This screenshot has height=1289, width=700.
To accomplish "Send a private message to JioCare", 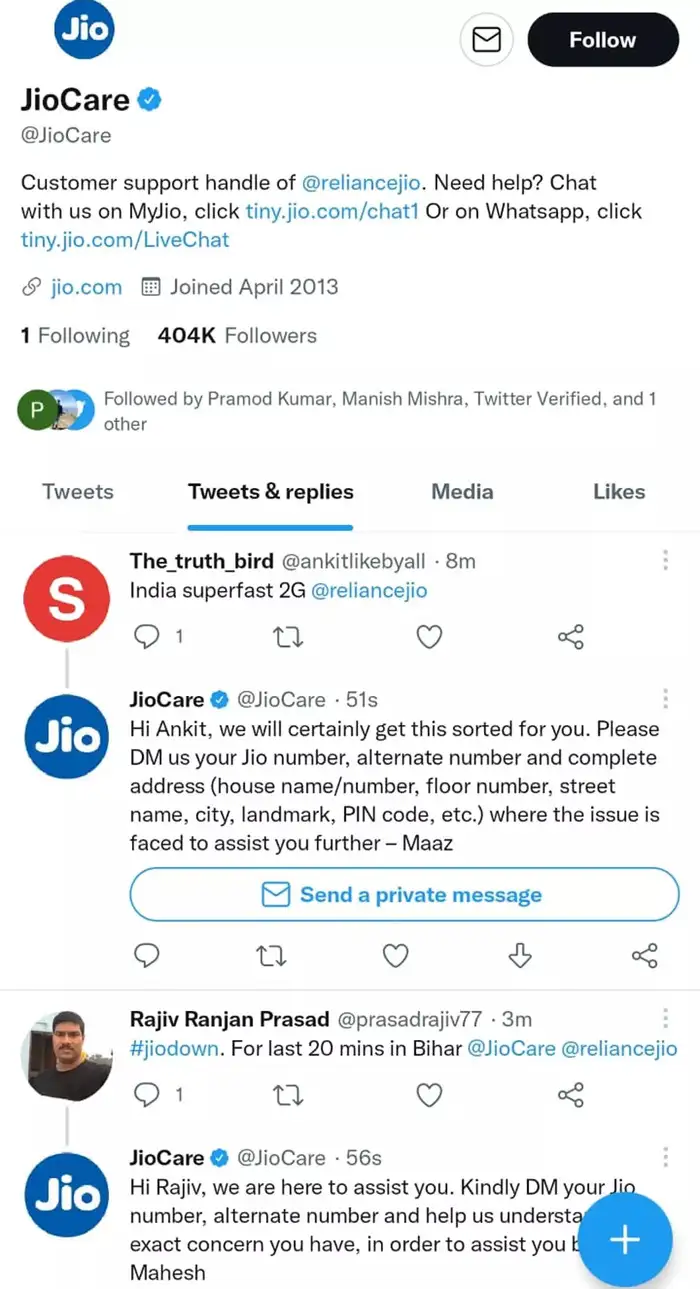I will coord(404,895).
